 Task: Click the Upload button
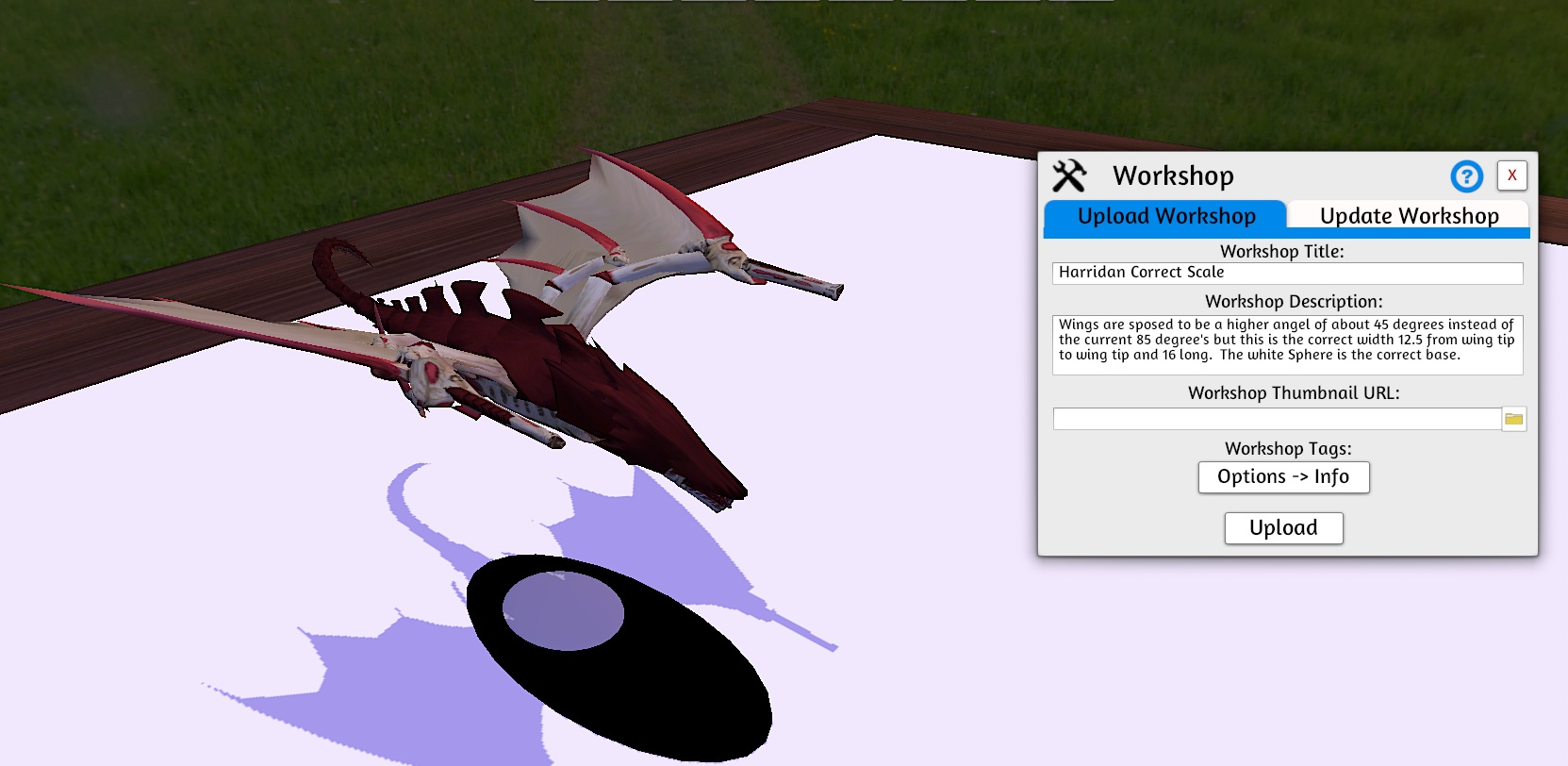1283,528
